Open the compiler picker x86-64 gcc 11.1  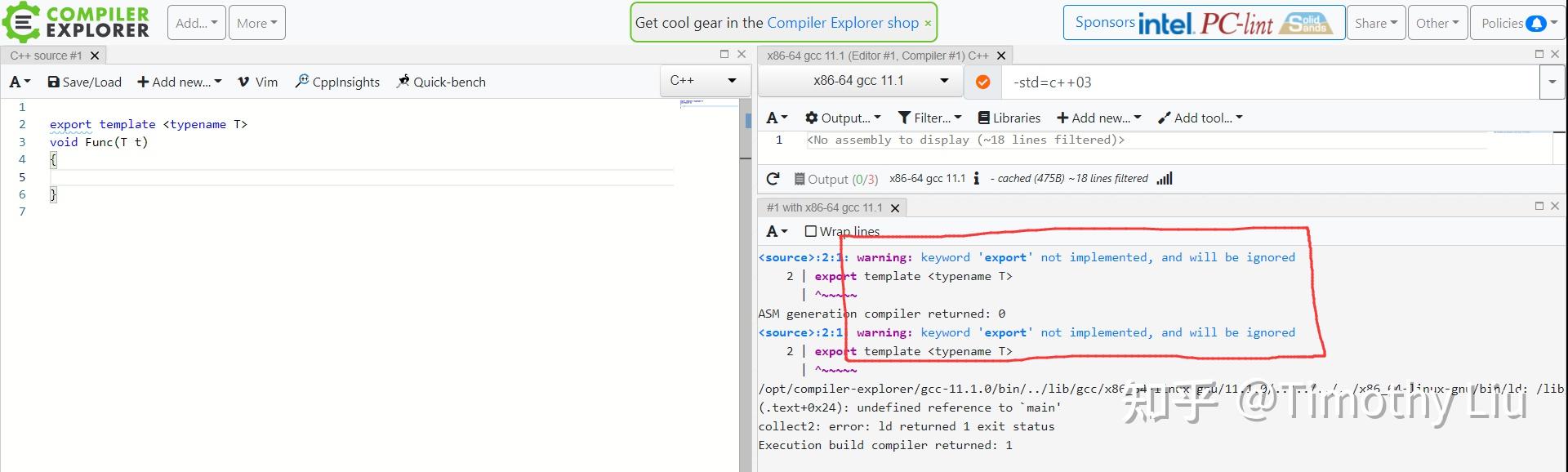coord(860,81)
